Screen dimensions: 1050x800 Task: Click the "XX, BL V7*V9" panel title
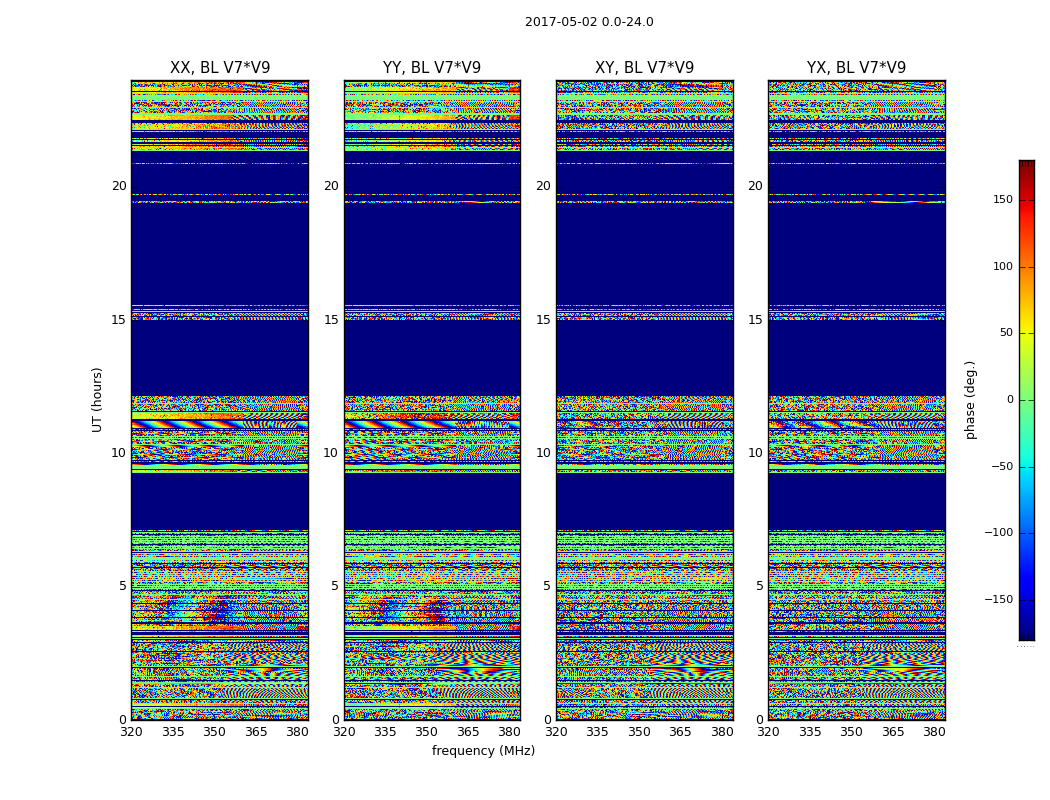tap(220, 68)
